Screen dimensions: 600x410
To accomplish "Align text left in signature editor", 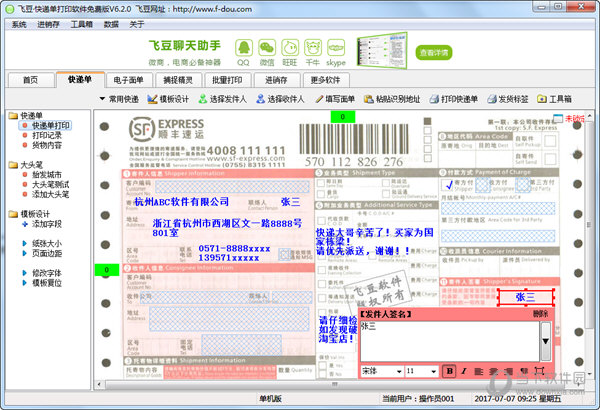I will point(479,371).
